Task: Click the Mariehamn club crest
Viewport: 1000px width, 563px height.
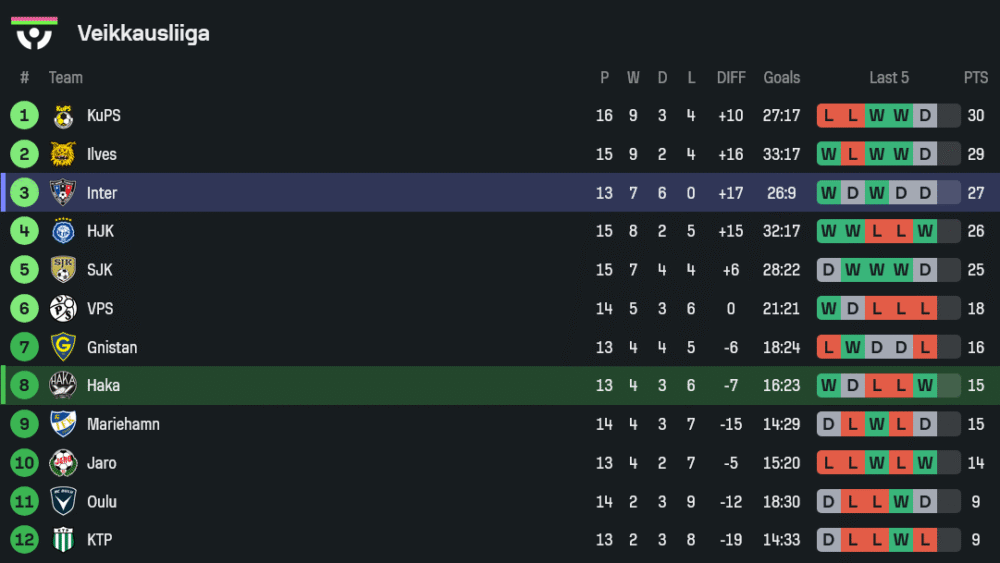Action: coord(63,424)
